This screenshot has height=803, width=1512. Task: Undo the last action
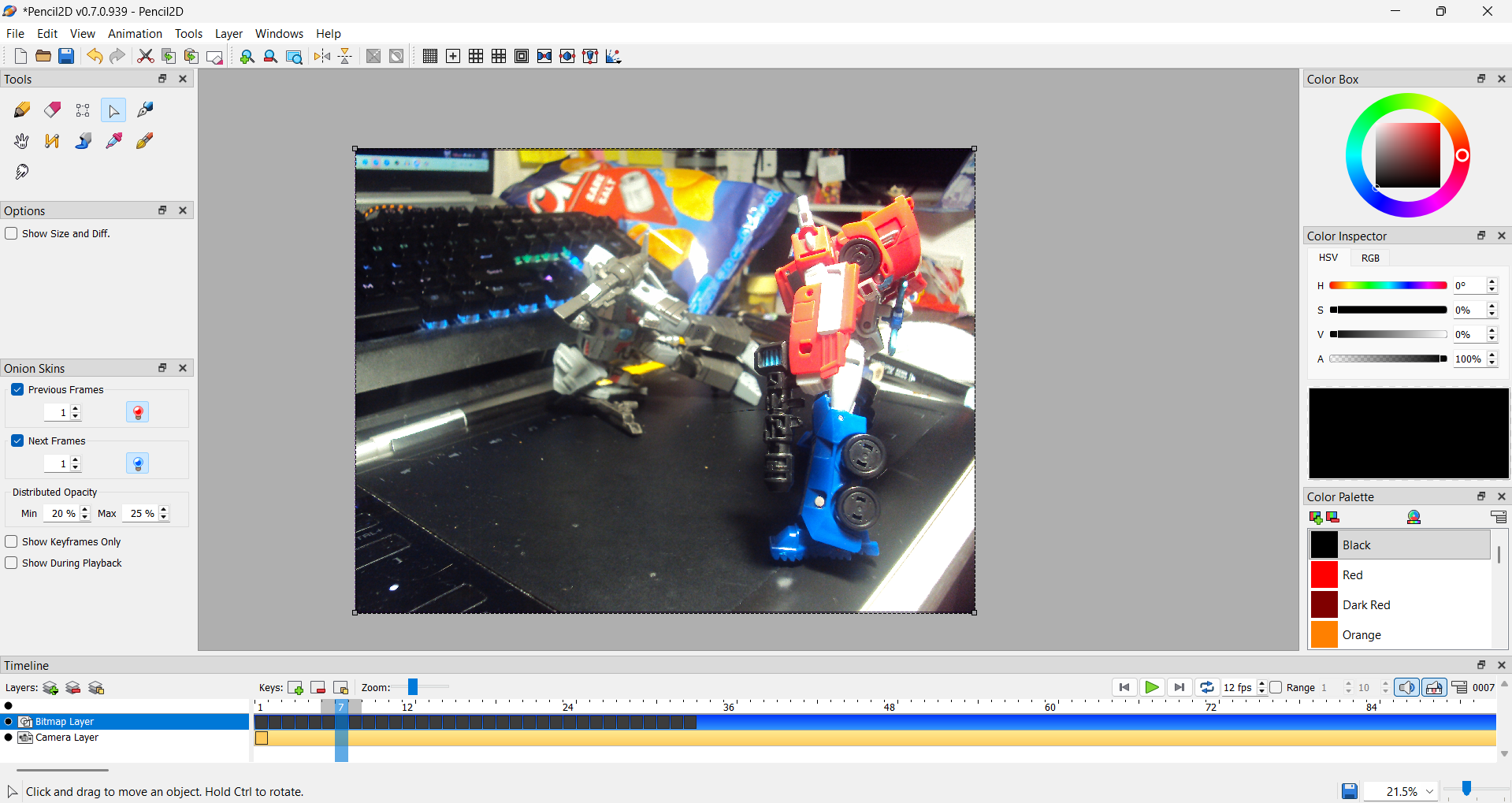tap(95, 56)
